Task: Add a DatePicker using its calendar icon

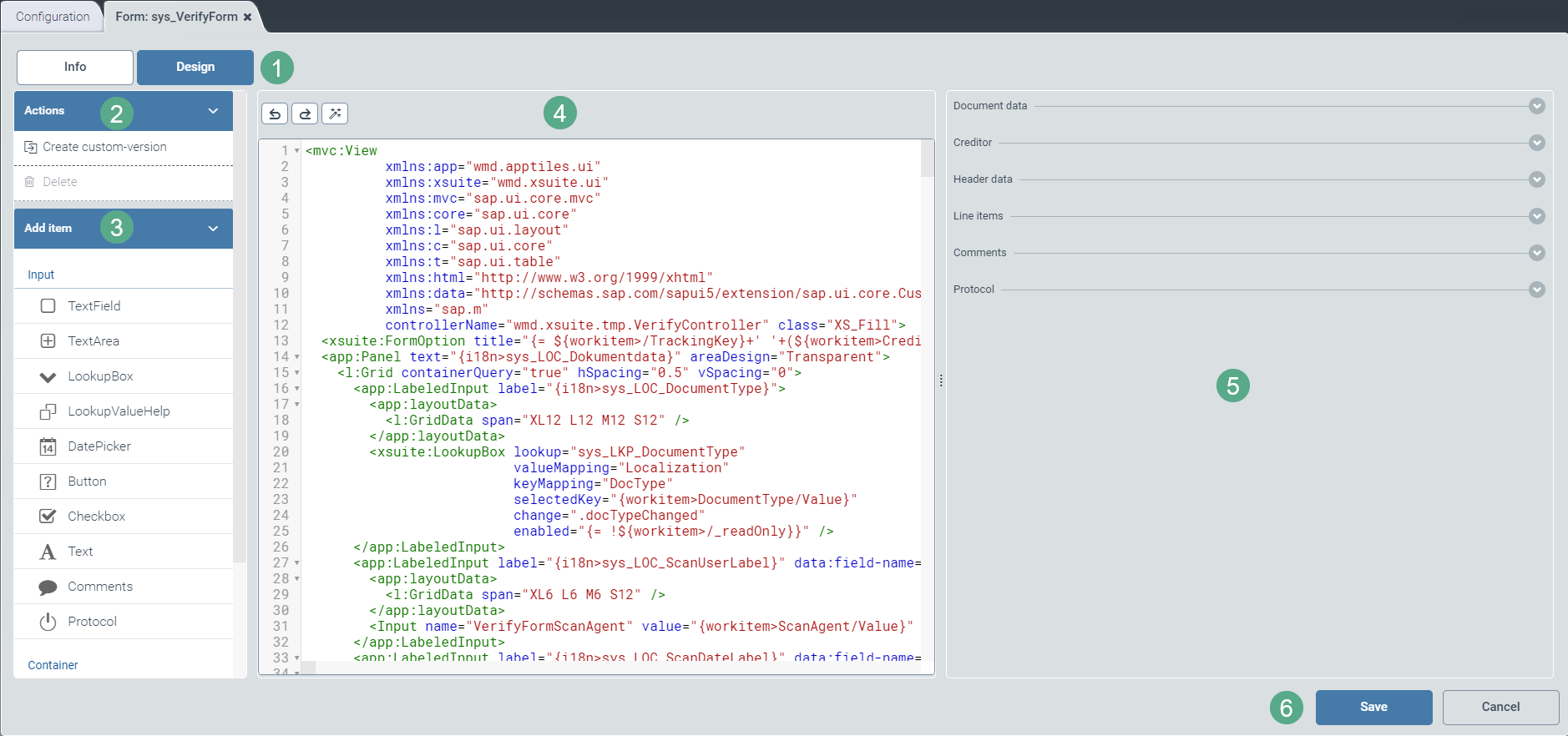Action: (48, 446)
